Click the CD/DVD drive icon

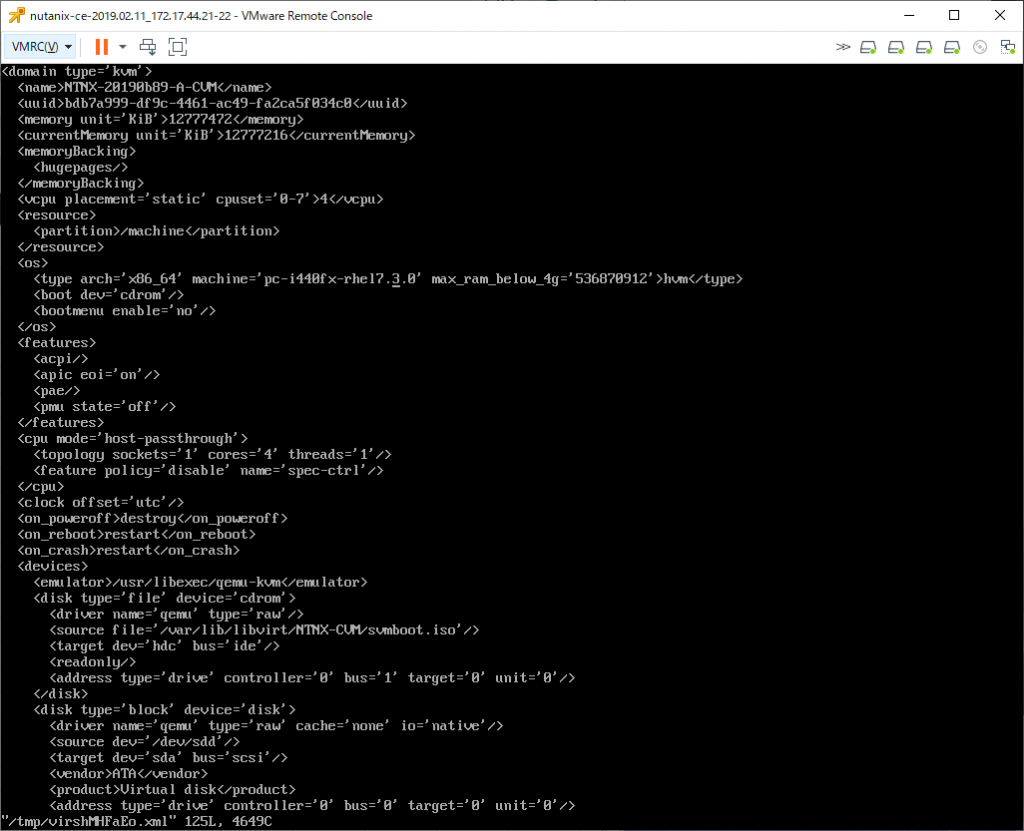[x=980, y=47]
